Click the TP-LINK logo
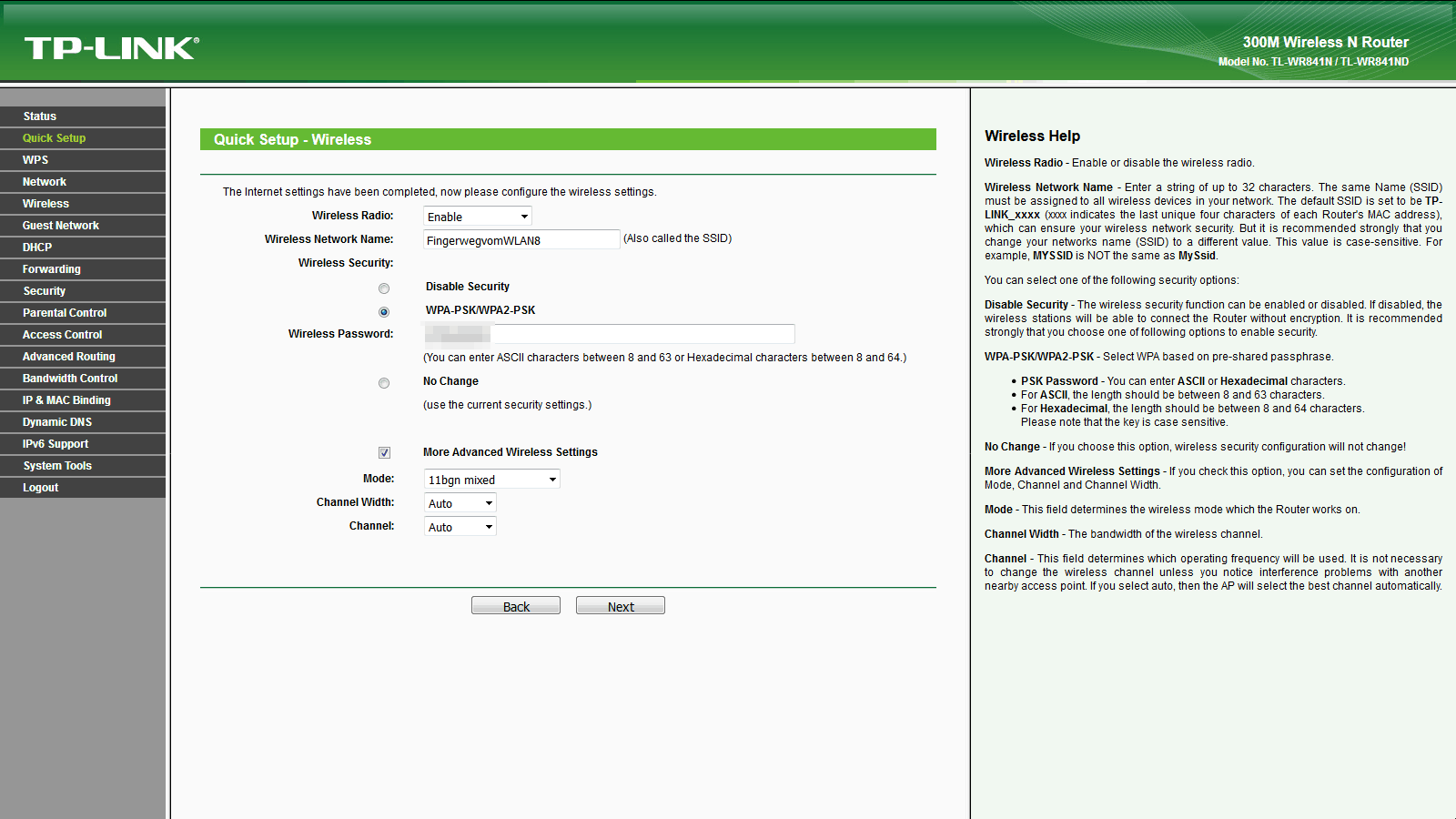 point(111,48)
